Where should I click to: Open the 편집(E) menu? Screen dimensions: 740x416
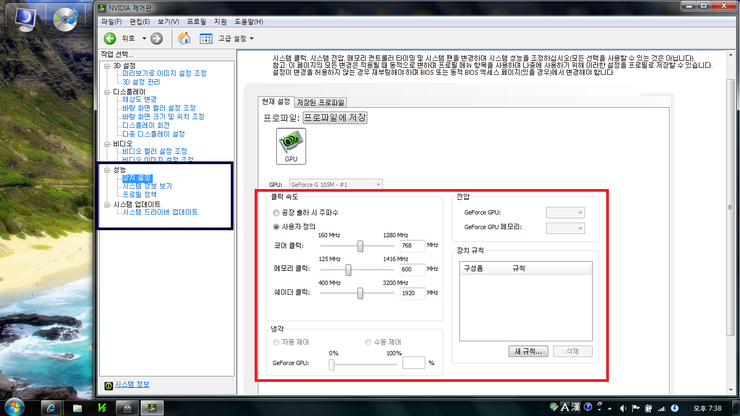point(140,22)
